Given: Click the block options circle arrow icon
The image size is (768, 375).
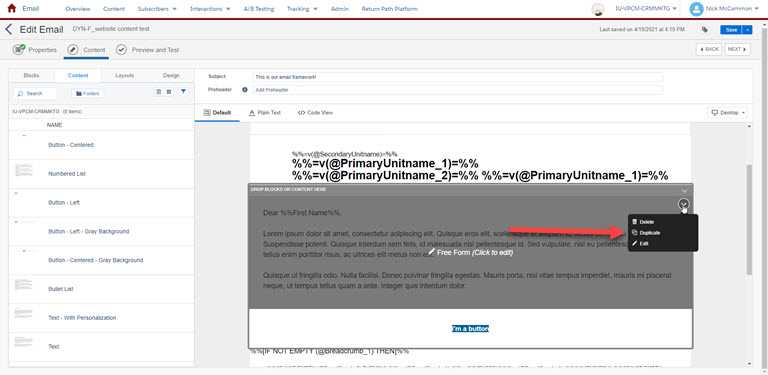Looking at the screenshot, I should [684, 204].
